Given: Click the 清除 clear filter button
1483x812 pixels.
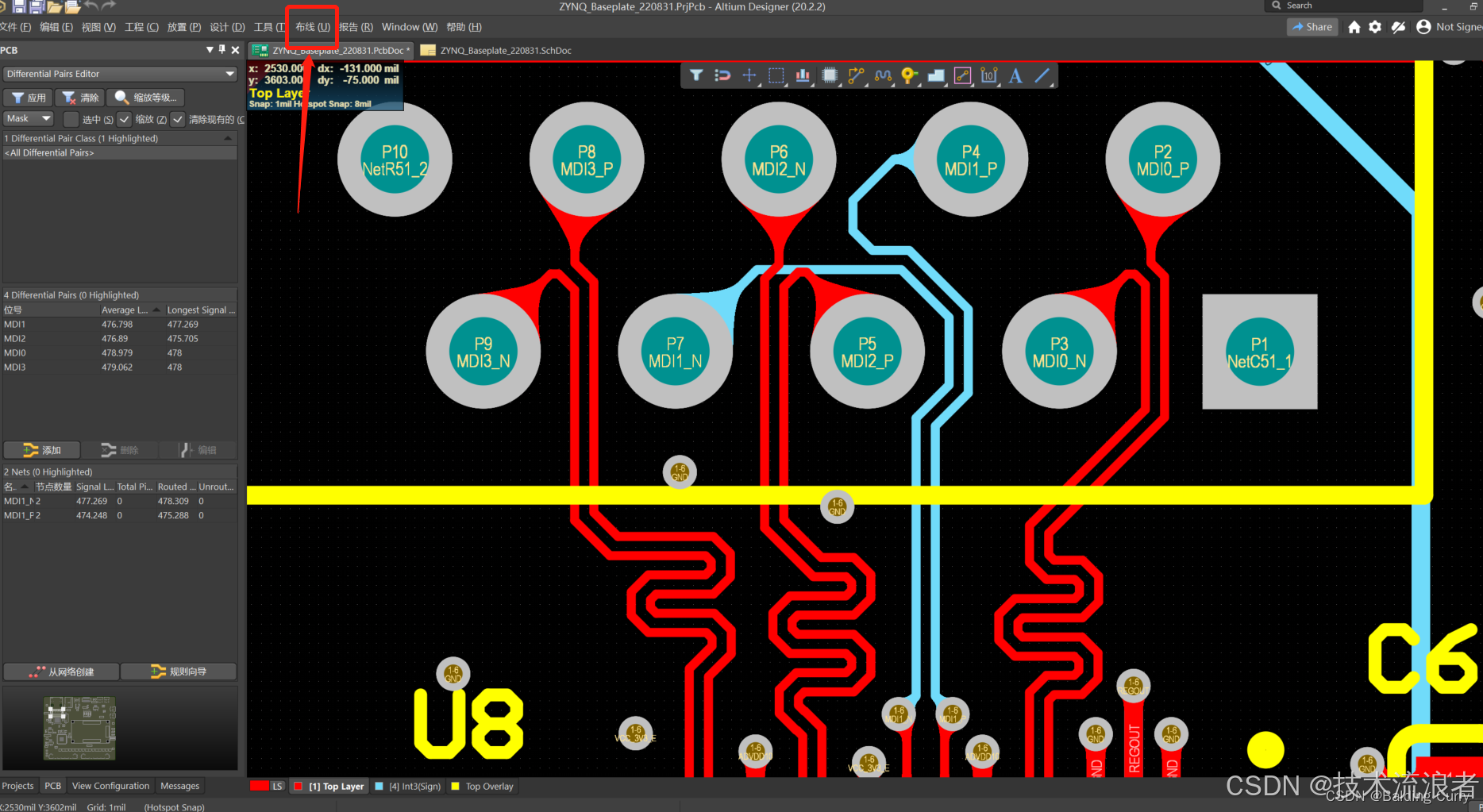Looking at the screenshot, I should coord(80,98).
